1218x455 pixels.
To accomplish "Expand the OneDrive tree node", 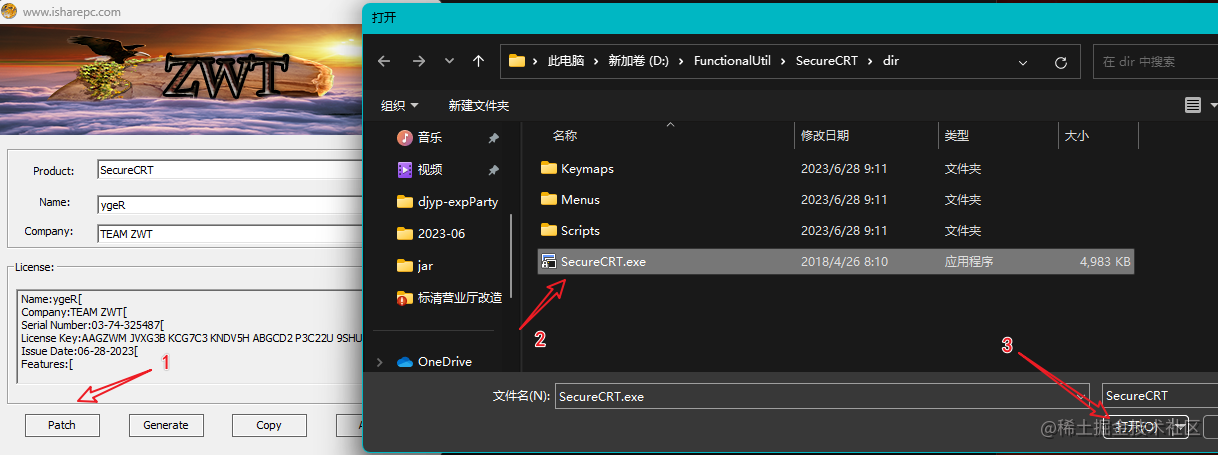I will pyautogui.click(x=380, y=362).
